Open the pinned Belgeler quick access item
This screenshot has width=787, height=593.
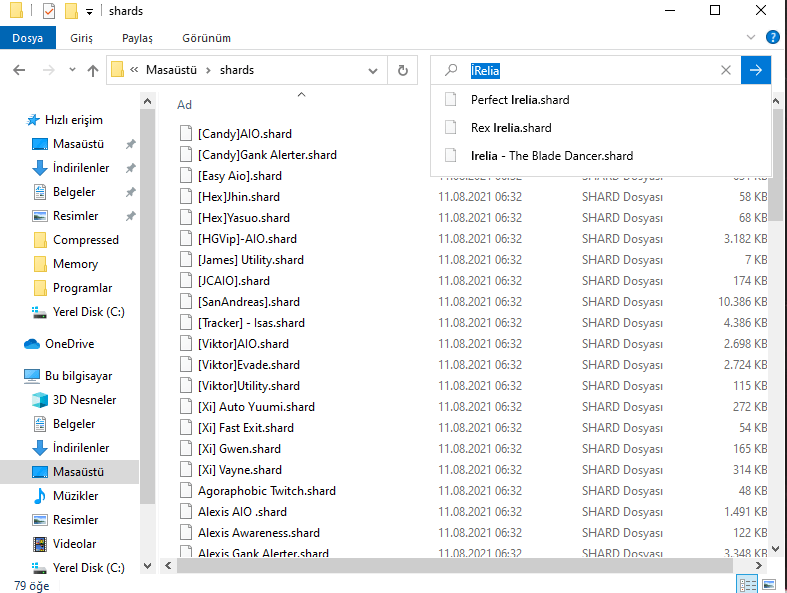(x=74, y=192)
